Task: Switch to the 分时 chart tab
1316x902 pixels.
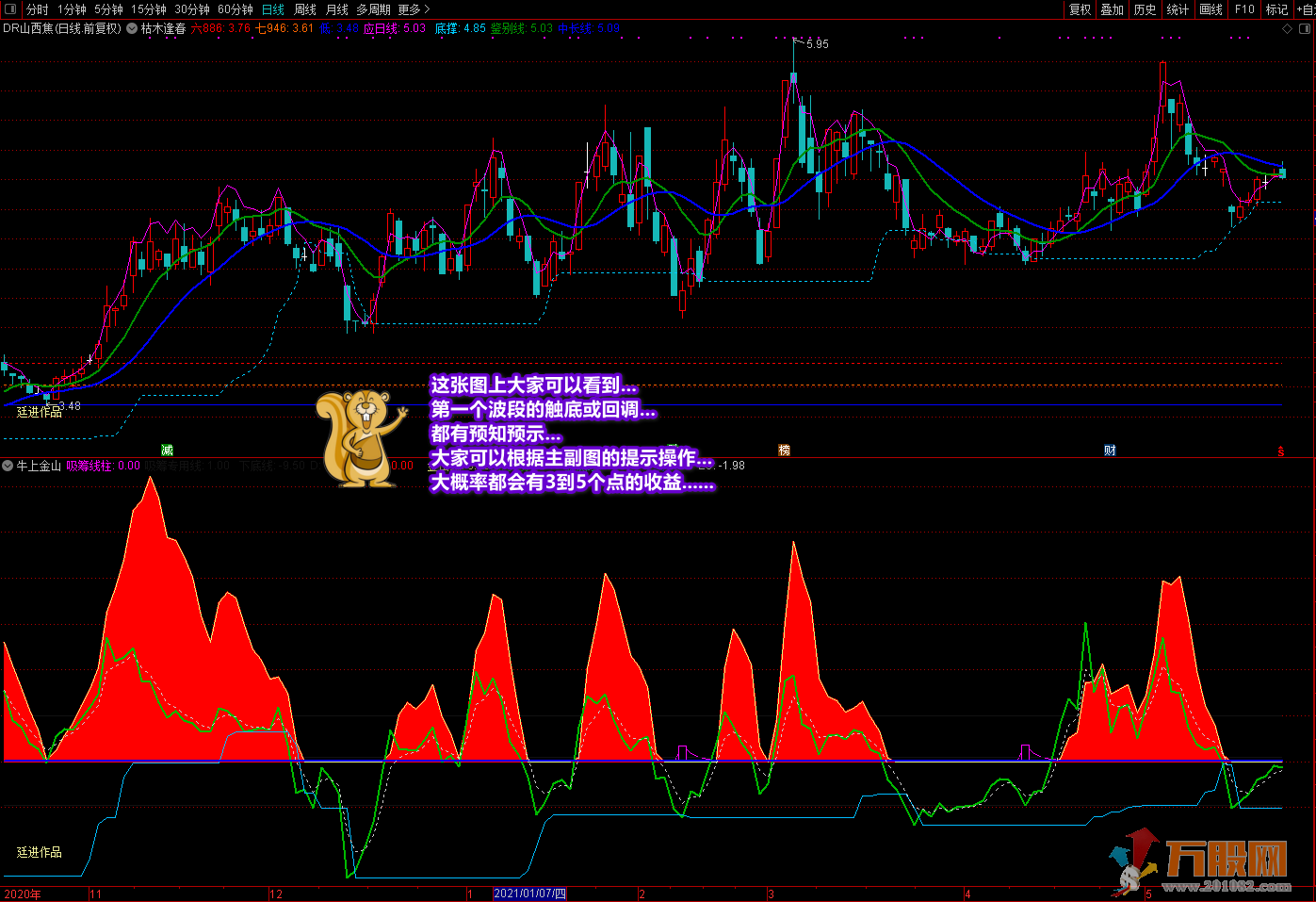Action: 37,9
